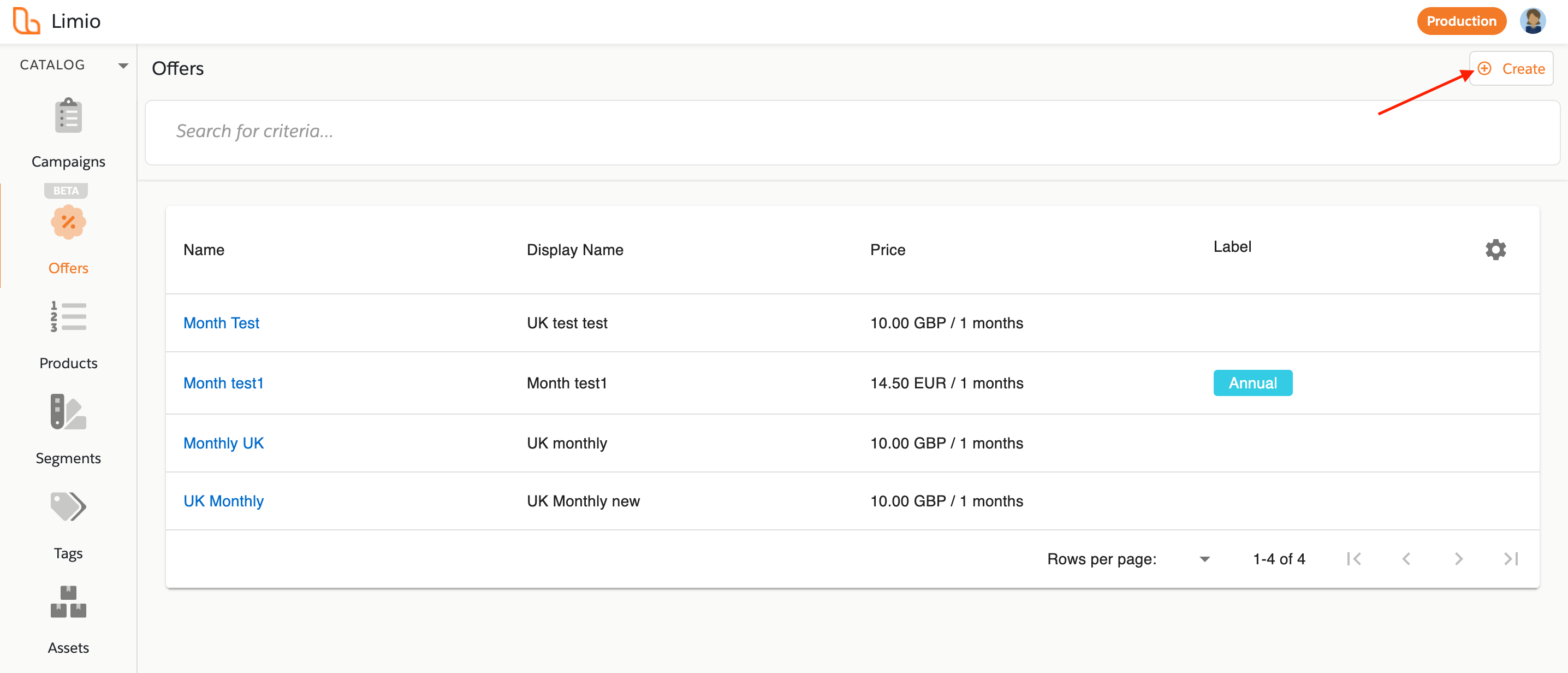Click the Products sidebar label
The image size is (1568, 673).
pos(68,363)
